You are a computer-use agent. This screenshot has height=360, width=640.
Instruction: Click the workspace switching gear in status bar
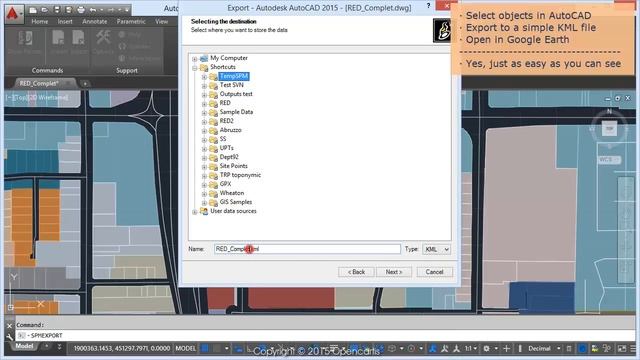point(487,349)
